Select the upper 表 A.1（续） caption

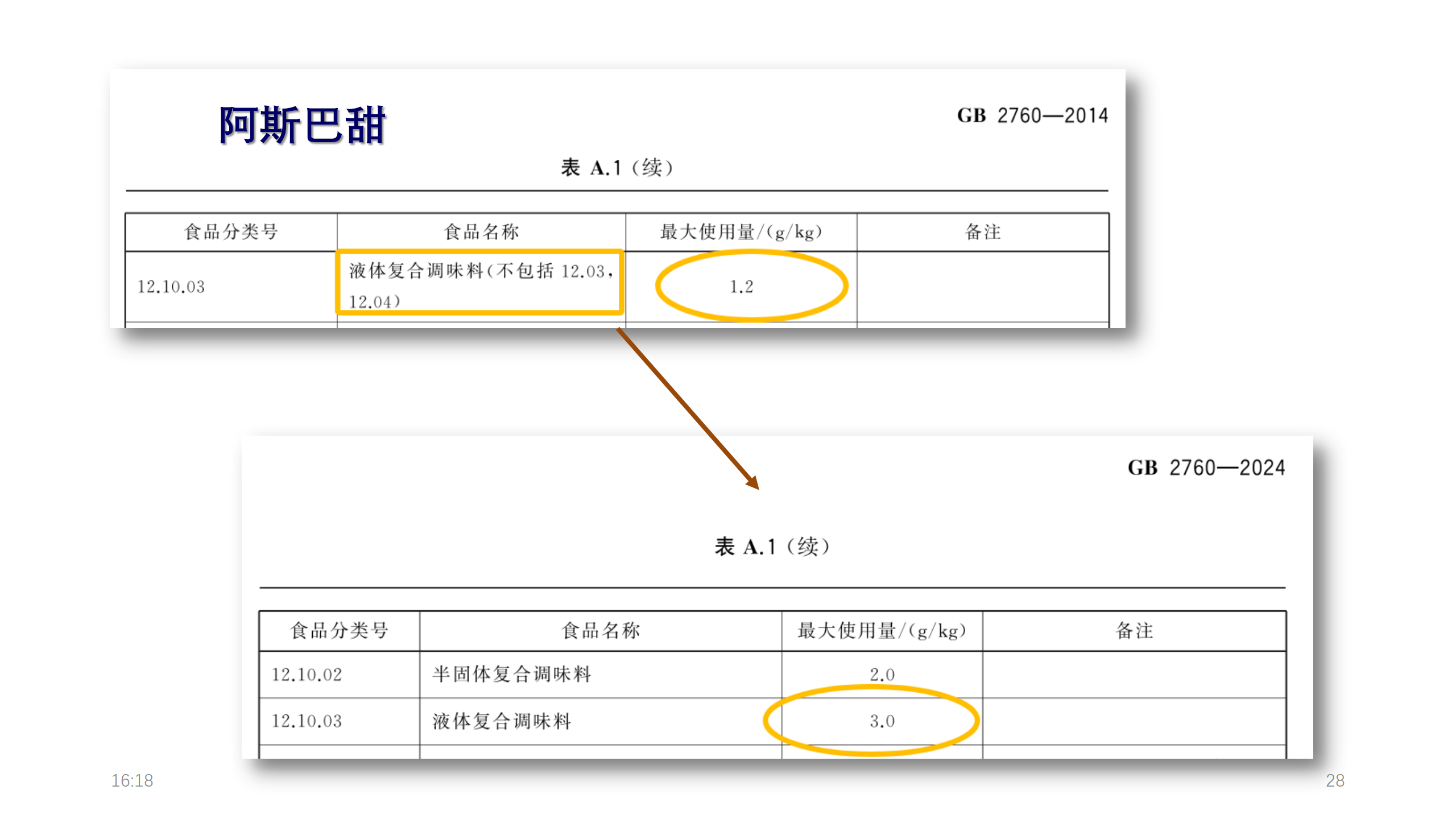tap(617, 168)
